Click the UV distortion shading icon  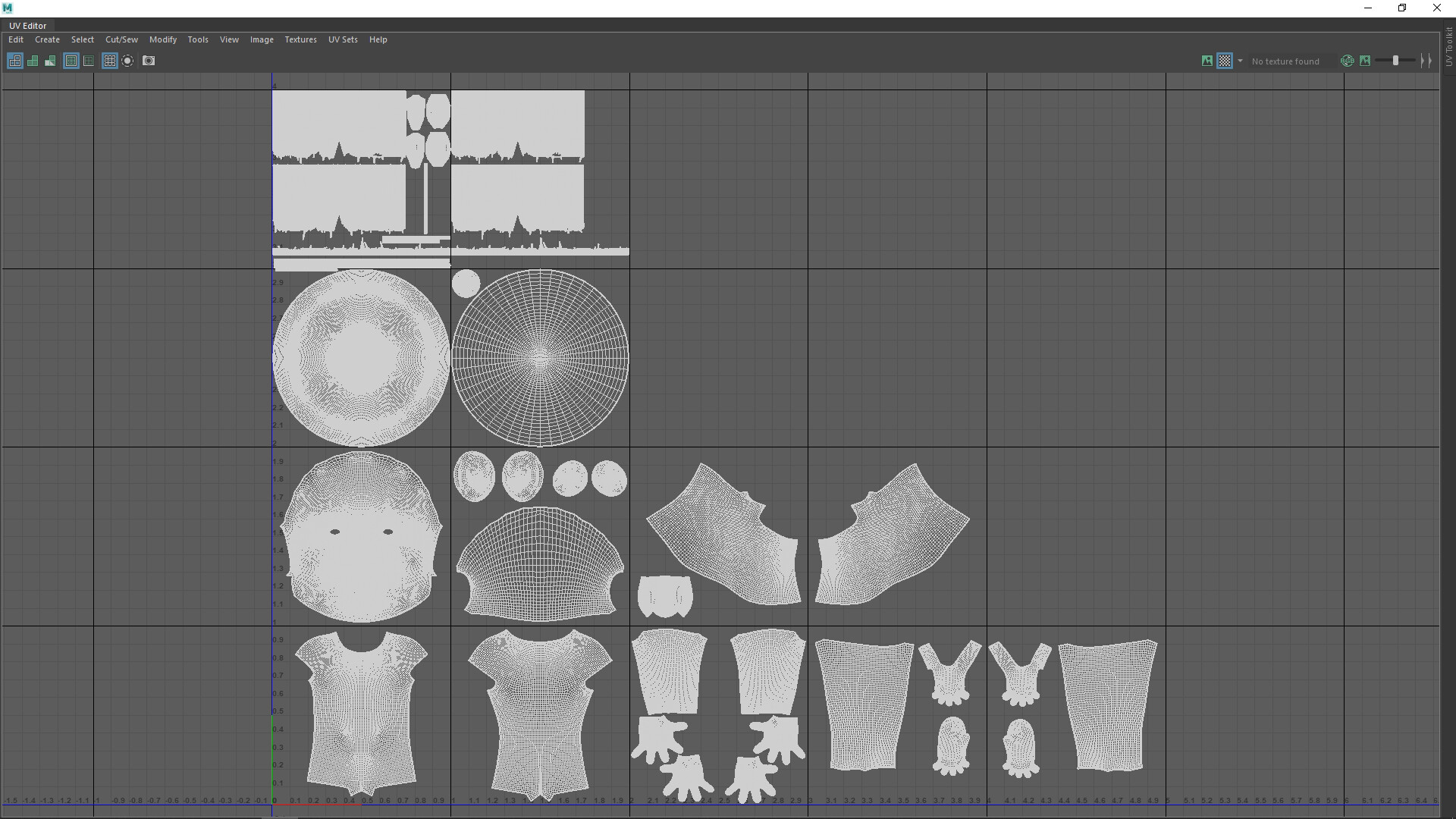pos(50,61)
